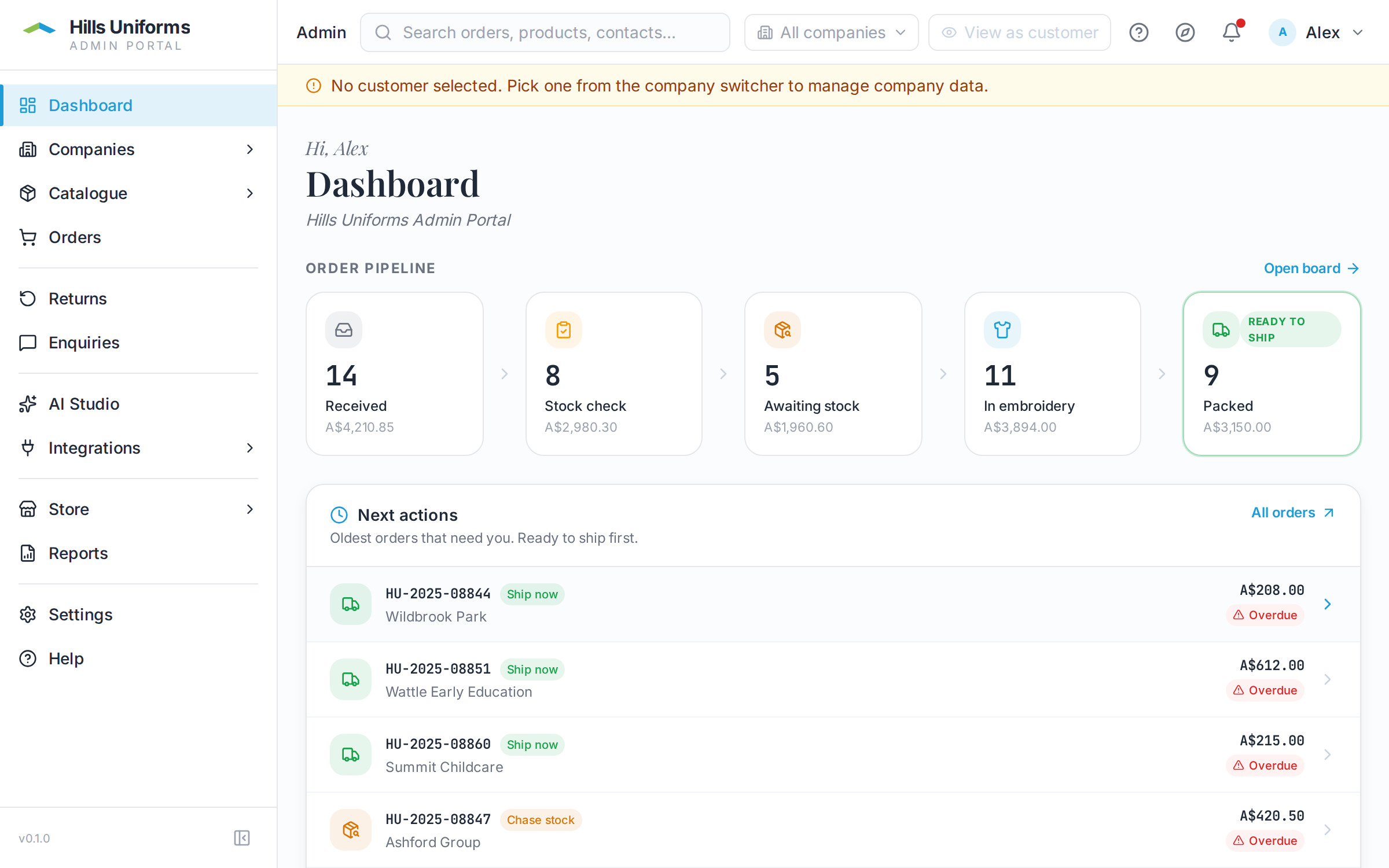The width and height of the screenshot is (1389, 868).
Task: Open the help question-mark icon in top bar
Action: pyautogui.click(x=1138, y=32)
